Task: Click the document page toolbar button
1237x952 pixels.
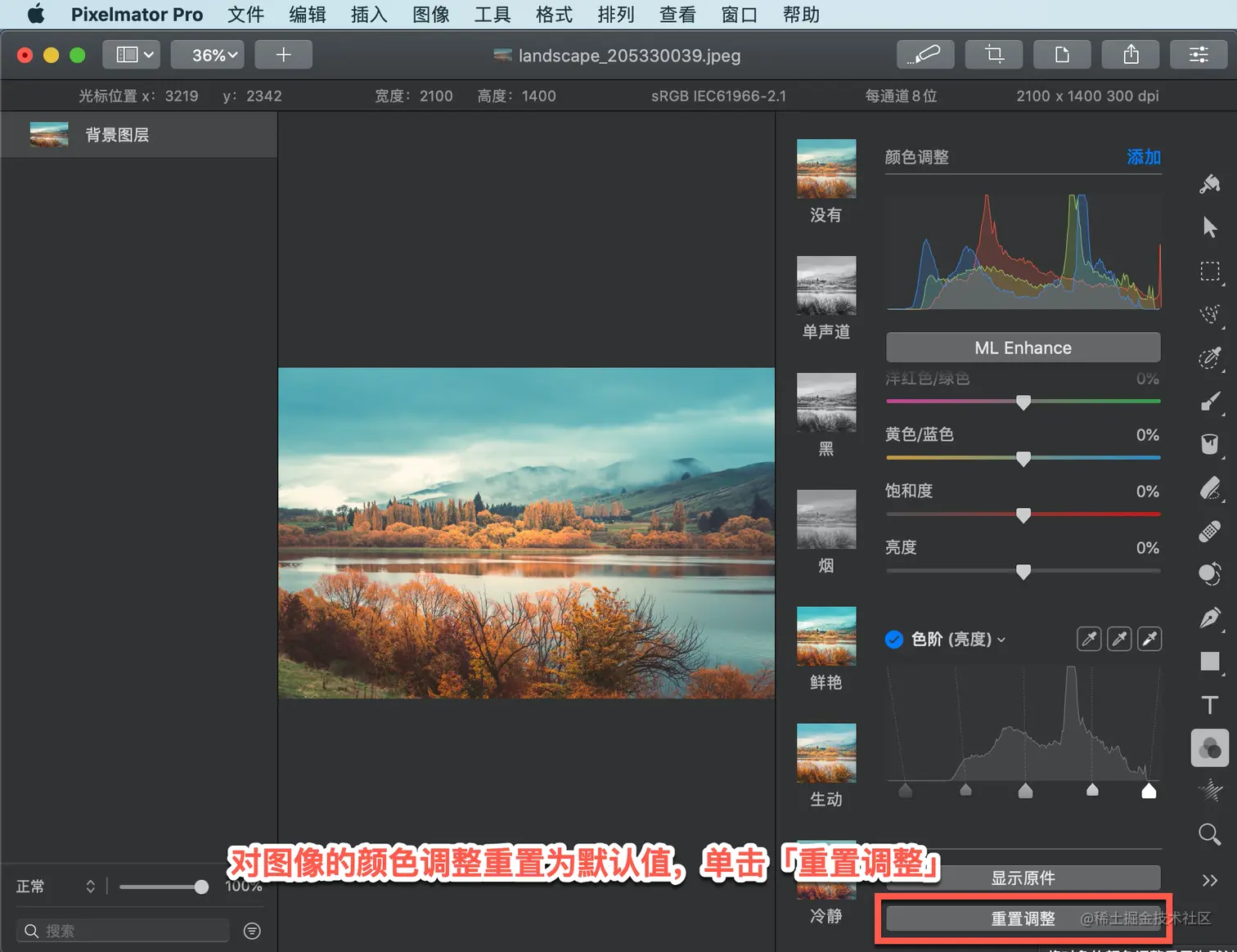Action: pos(1063,55)
